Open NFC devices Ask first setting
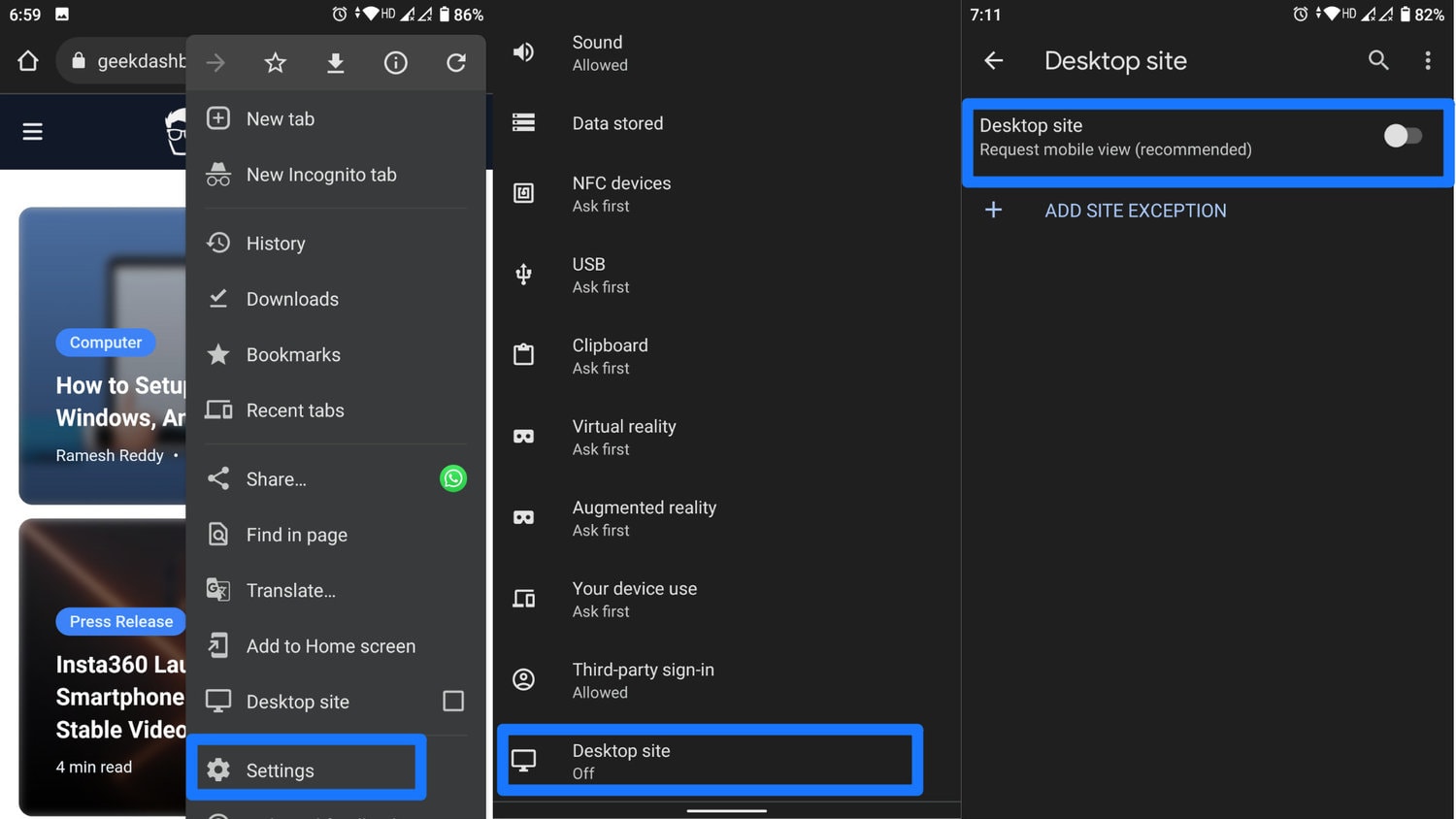 (727, 193)
